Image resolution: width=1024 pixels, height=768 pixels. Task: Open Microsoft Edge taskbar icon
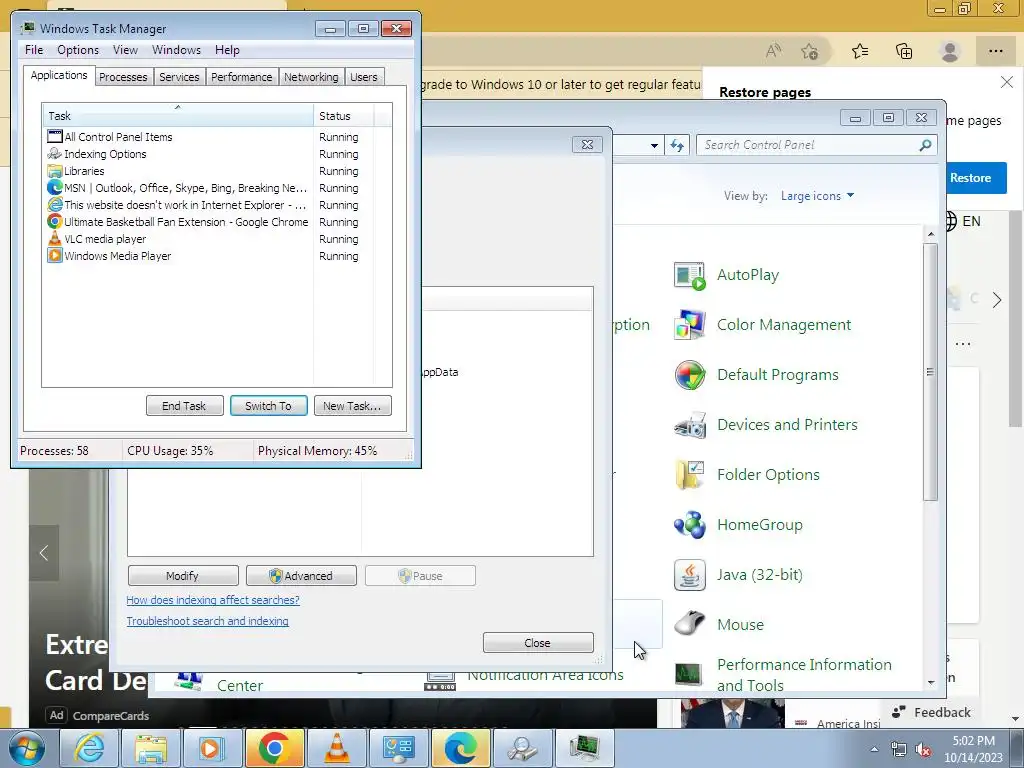pyautogui.click(x=460, y=748)
